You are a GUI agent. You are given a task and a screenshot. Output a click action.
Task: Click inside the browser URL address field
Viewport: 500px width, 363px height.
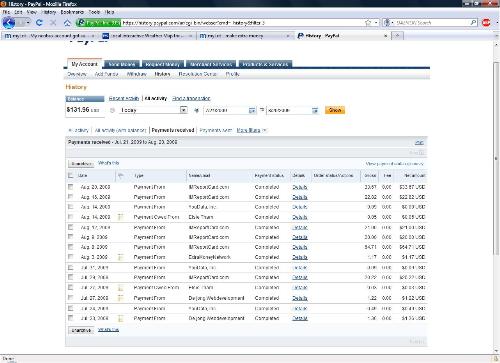tap(243, 23)
